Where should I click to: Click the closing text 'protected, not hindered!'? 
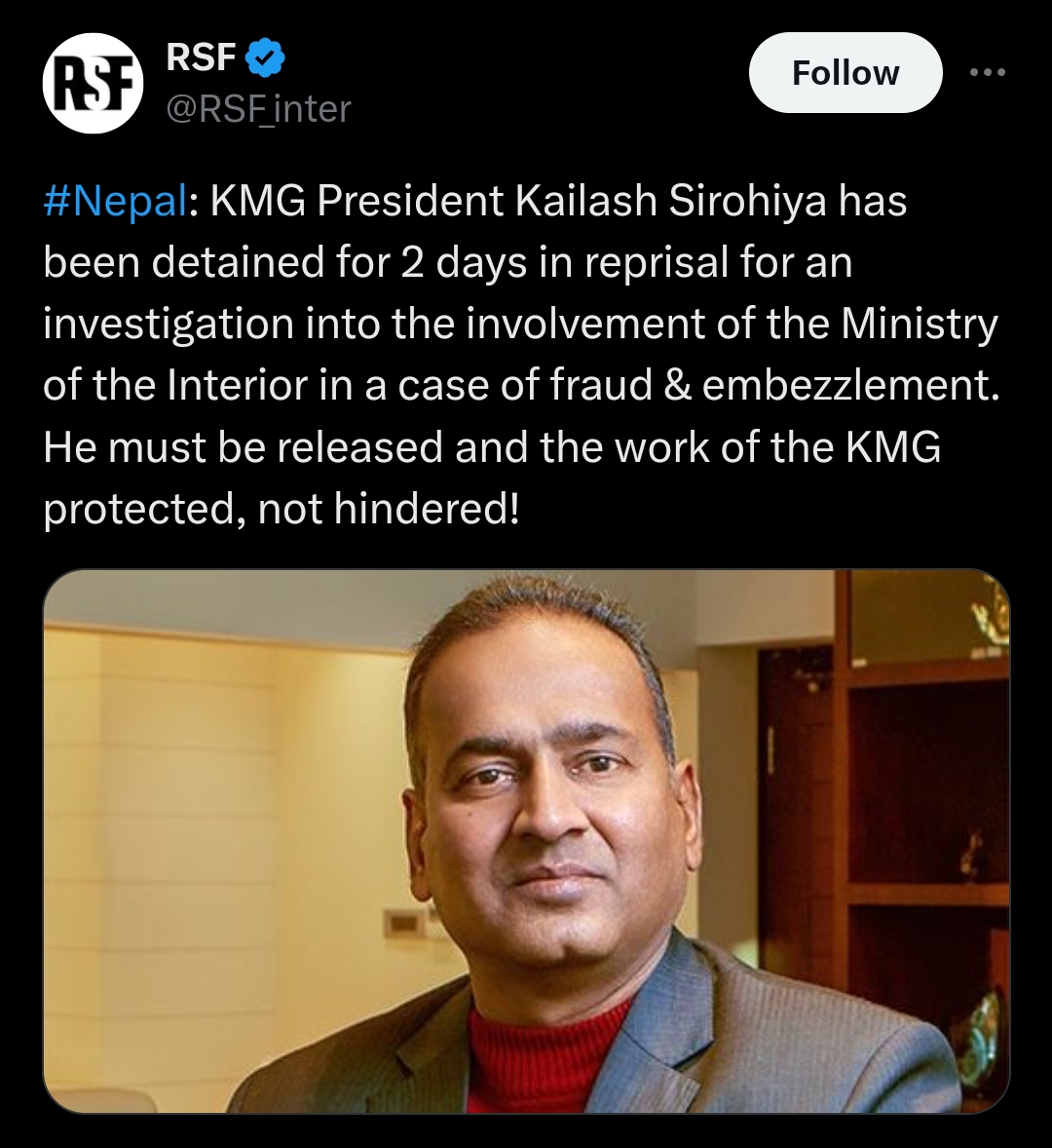click(x=282, y=508)
